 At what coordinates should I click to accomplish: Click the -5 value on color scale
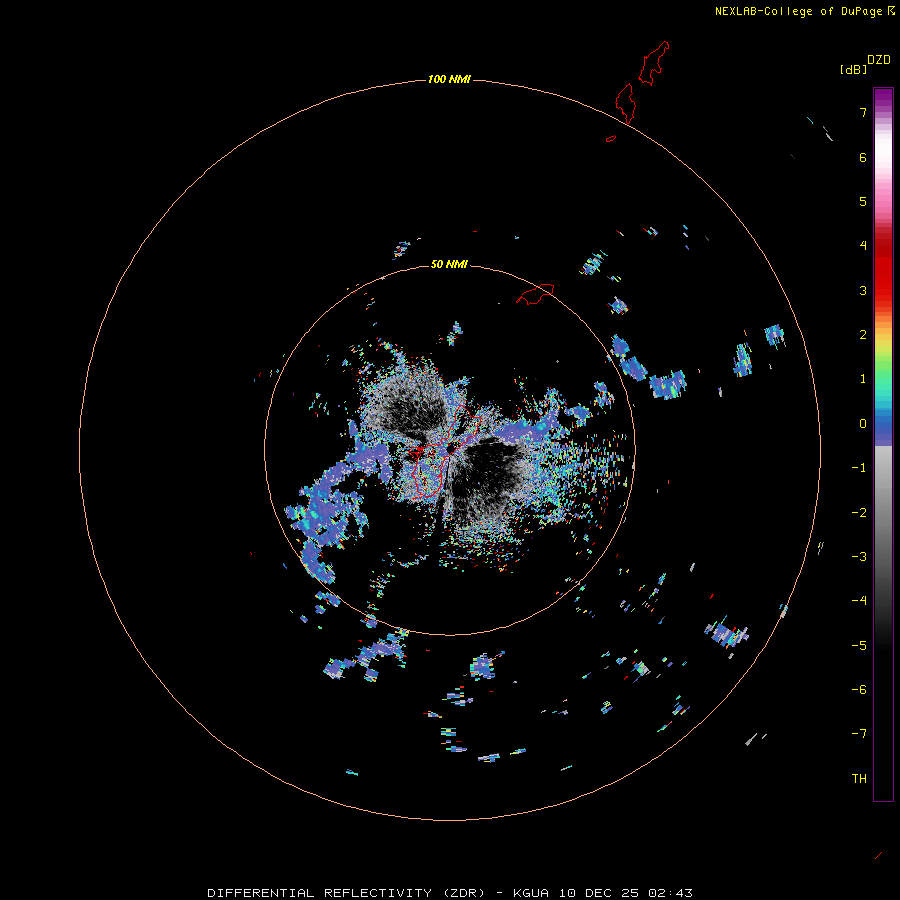tap(859, 646)
